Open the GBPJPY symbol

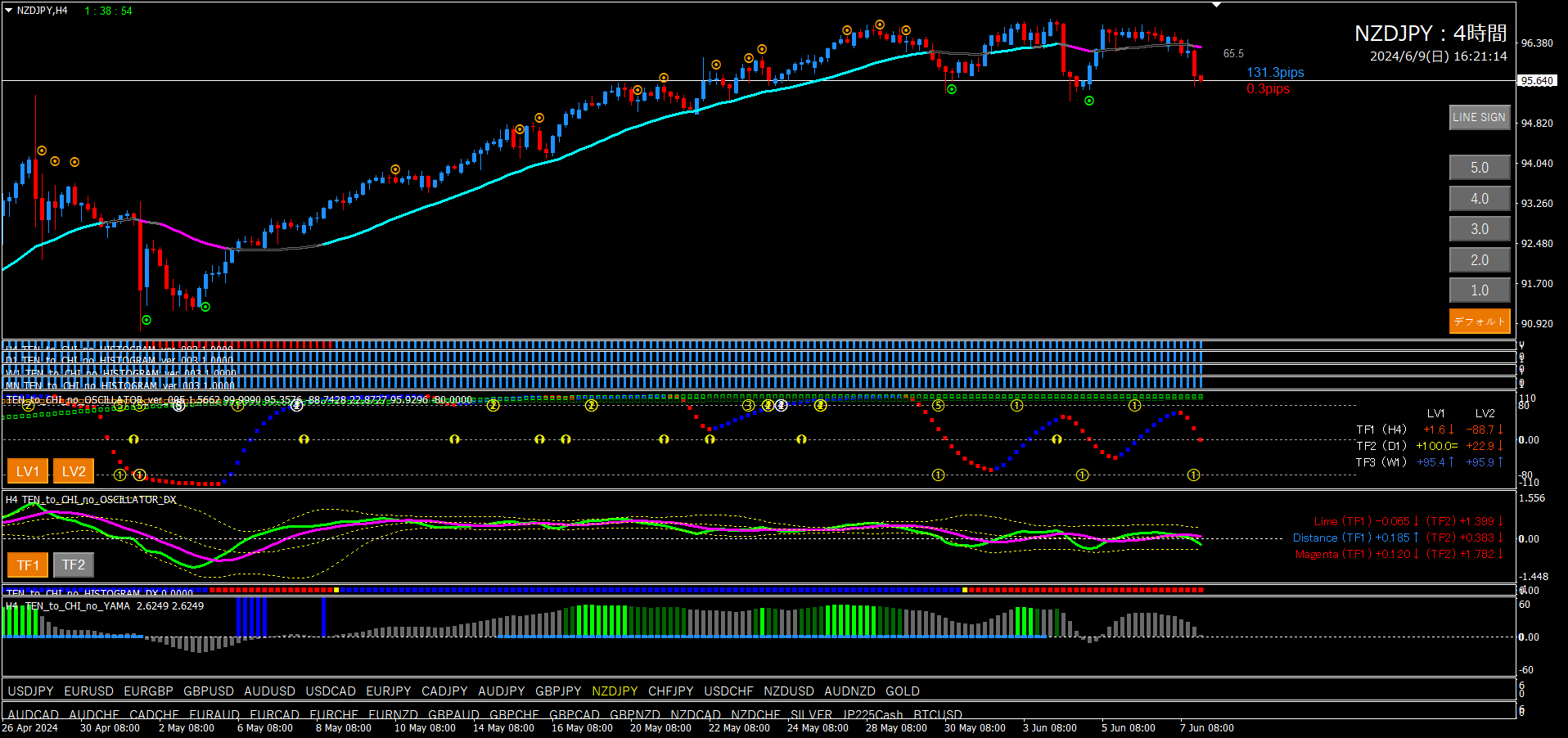(x=558, y=691)
